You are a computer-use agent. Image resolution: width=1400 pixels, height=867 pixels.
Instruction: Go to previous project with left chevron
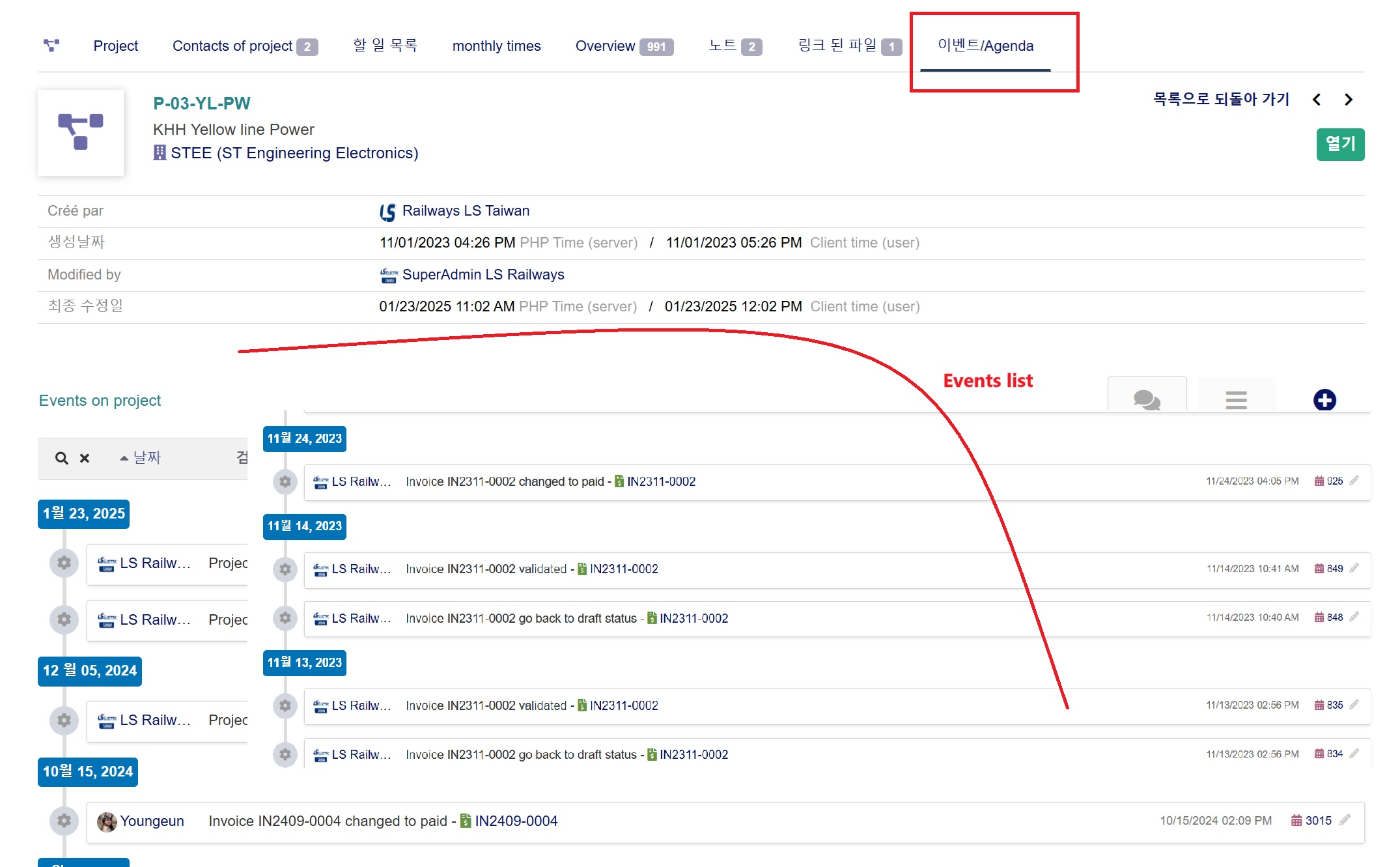coord(1317,100)
